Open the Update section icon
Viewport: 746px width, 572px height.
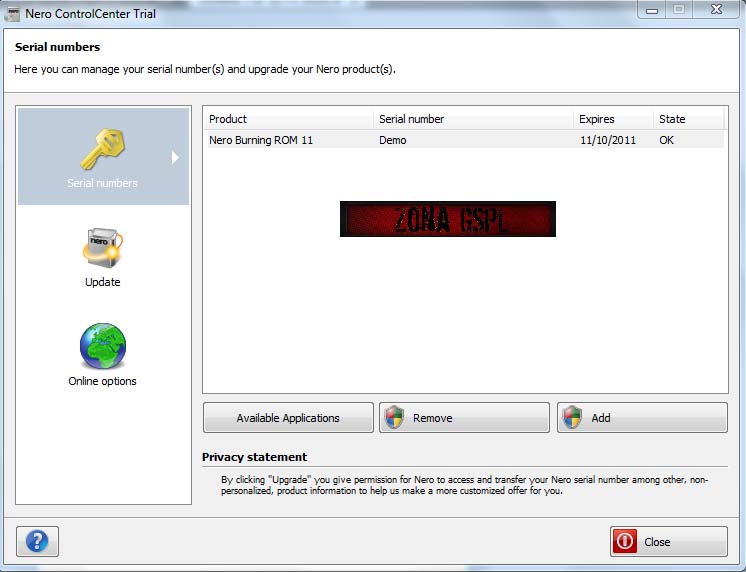point(103,248)
